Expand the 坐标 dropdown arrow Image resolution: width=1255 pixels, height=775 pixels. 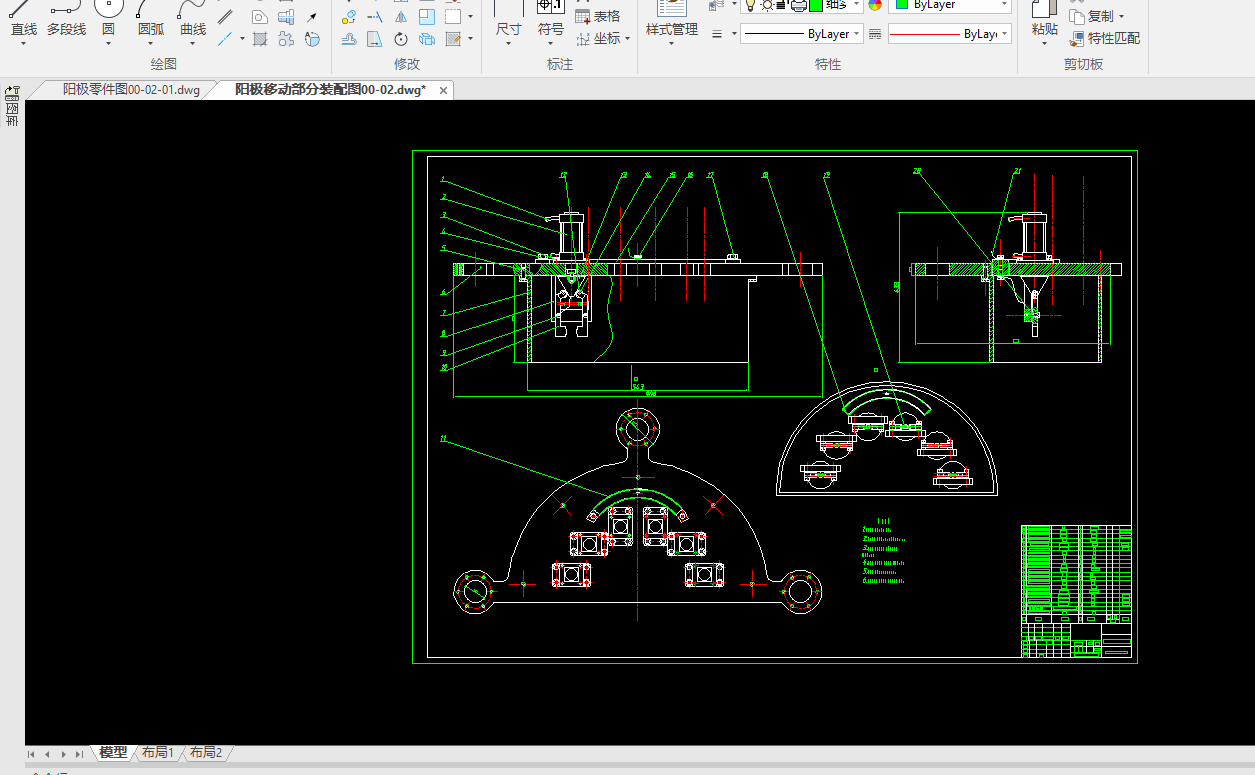627,39
